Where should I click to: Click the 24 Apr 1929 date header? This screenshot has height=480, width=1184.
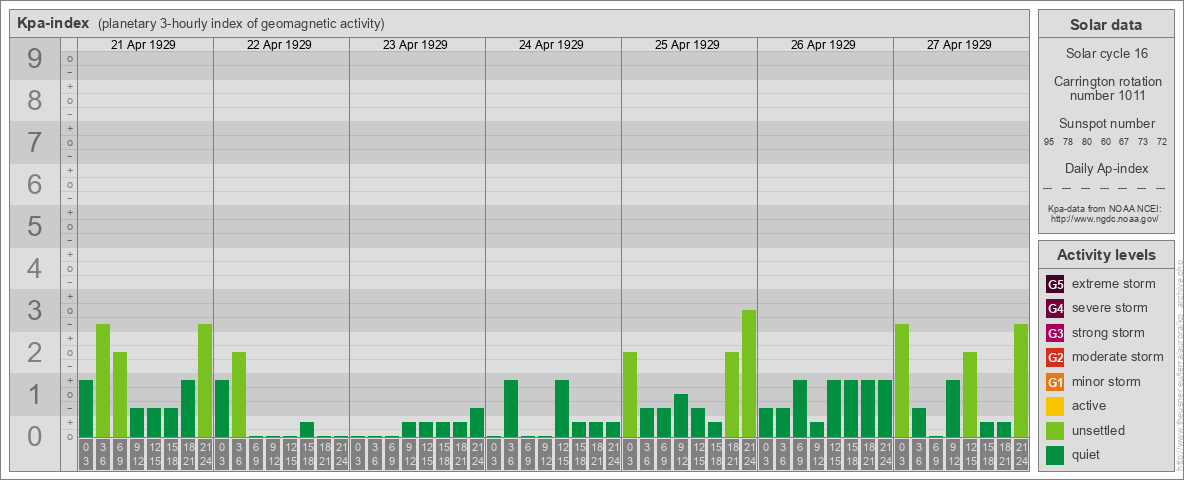551,45
